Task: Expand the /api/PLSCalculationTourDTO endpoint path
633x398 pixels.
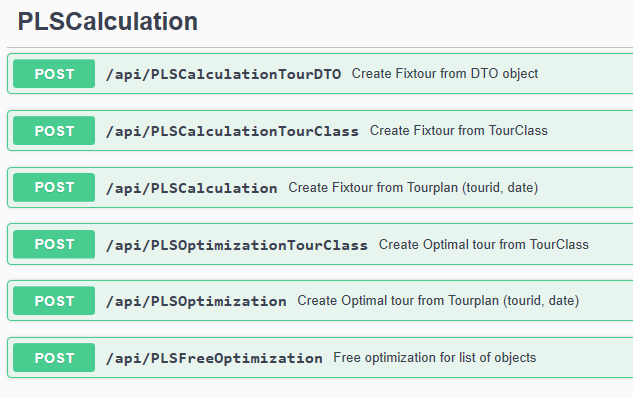Action: pyautogui.click(x=223, y=74)
